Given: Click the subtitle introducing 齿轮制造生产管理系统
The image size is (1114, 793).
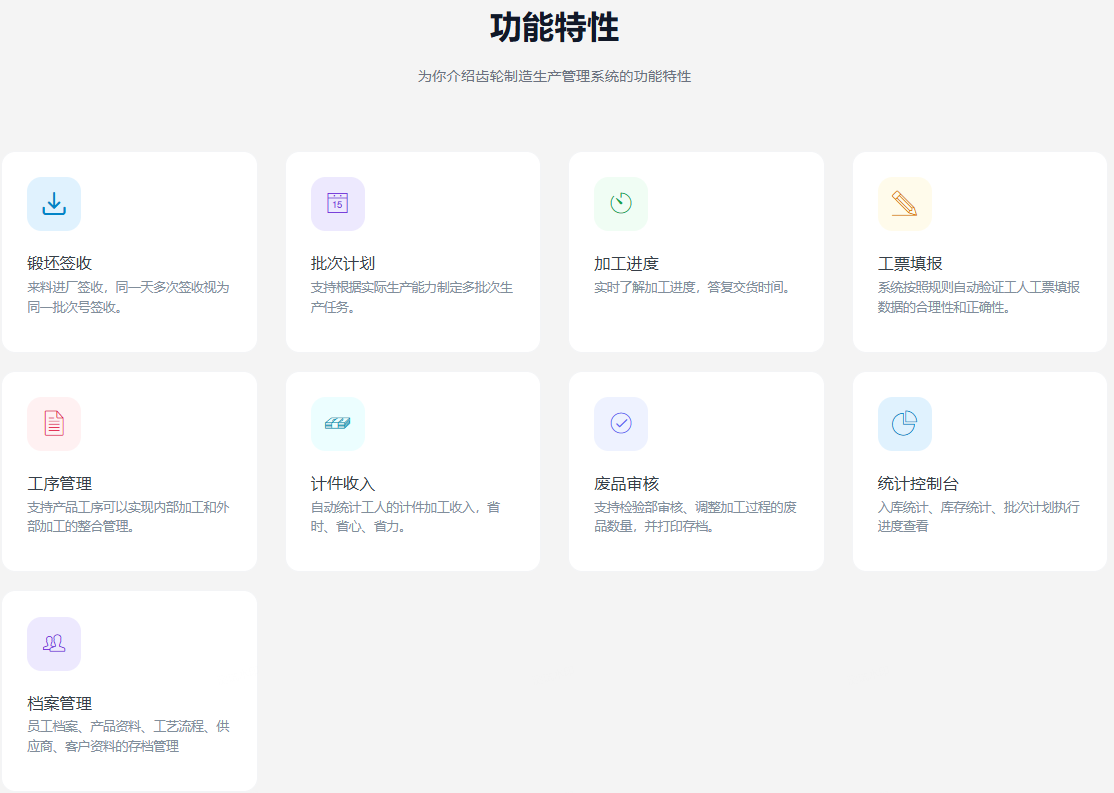Looking at the screenshot, I should click(x=554, y=76).
